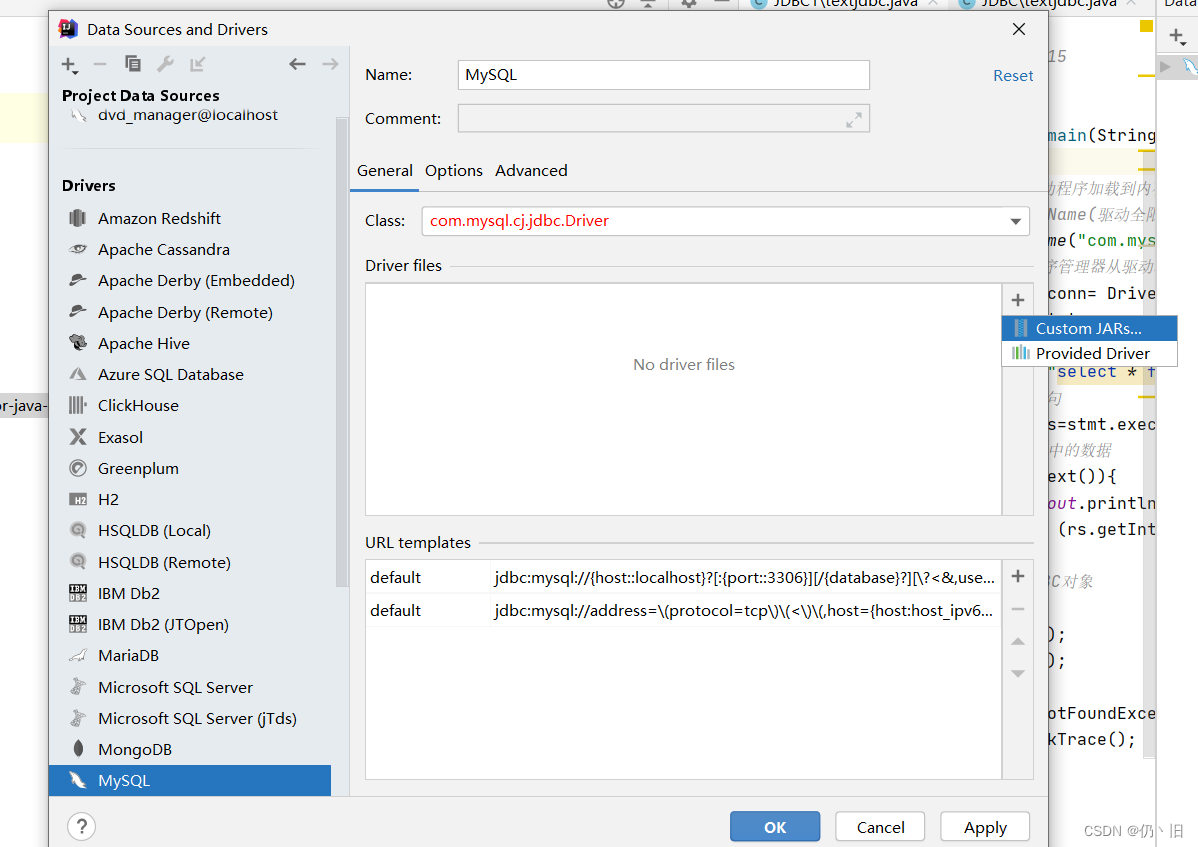1198x847 pixels.
Task: Select Apache Derby (Remote) driver
Action: (x=189, y=312)
